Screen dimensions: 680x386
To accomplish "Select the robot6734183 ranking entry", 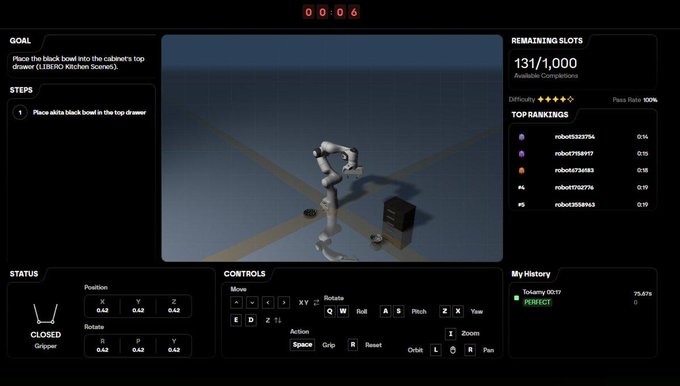I will coord(583,170).
